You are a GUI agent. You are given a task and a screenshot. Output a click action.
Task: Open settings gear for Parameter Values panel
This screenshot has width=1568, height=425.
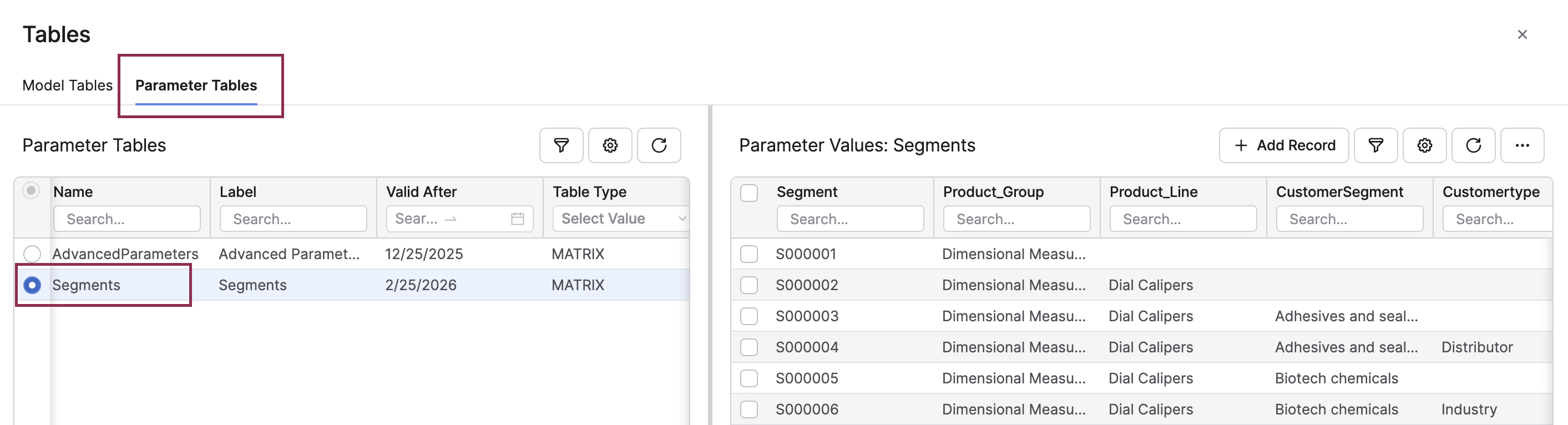click(x=1424, y=145)
